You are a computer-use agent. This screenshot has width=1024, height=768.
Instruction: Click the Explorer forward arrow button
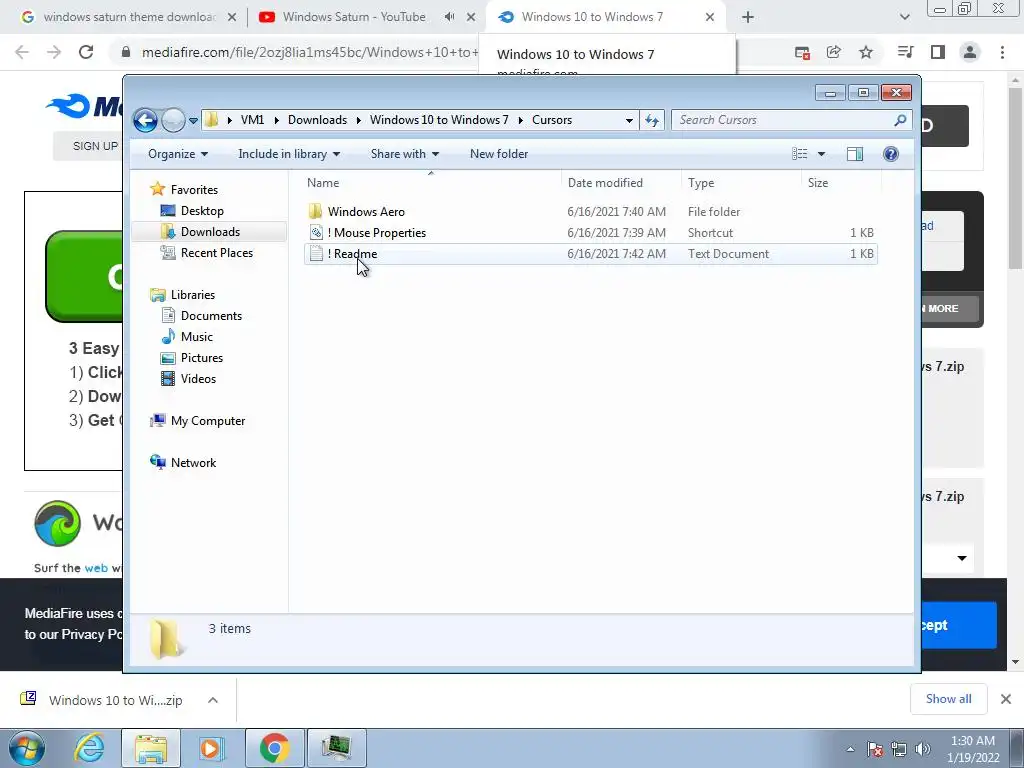(173, 120)
